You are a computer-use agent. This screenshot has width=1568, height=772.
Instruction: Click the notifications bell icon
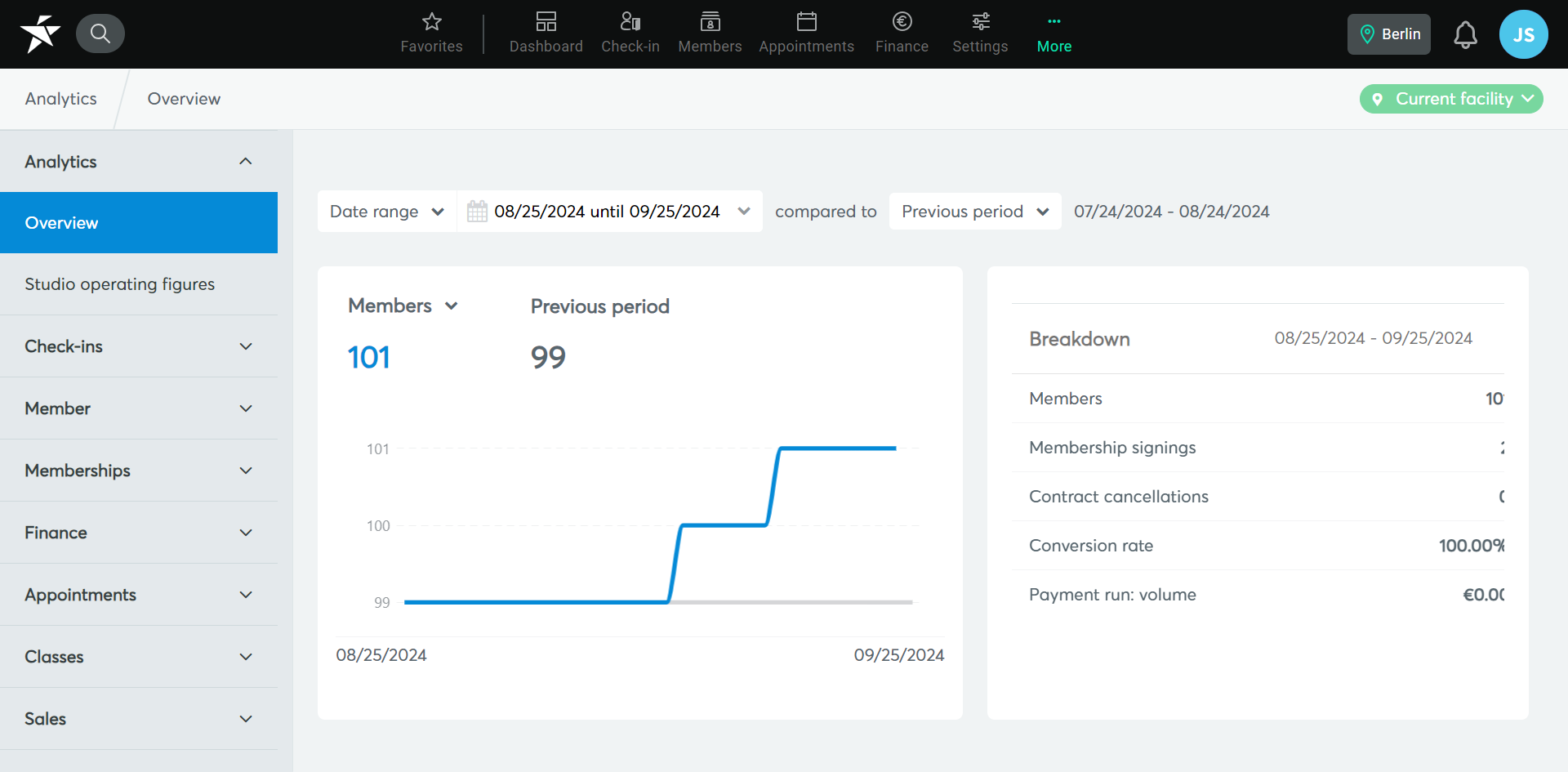tap(1465, 34)
